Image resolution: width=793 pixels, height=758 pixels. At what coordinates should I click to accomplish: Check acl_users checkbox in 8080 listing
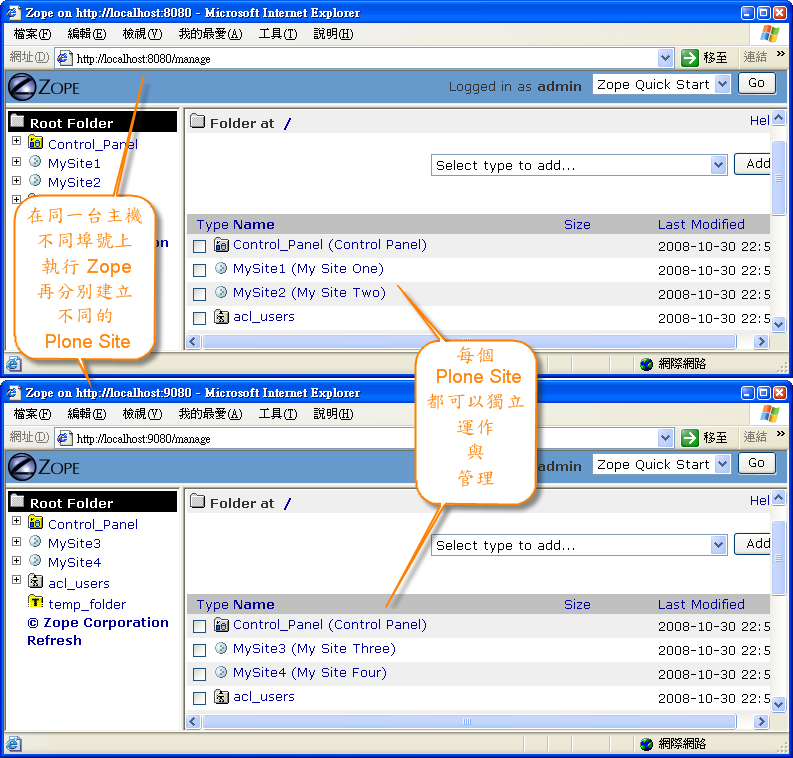[x=199, y=318]
